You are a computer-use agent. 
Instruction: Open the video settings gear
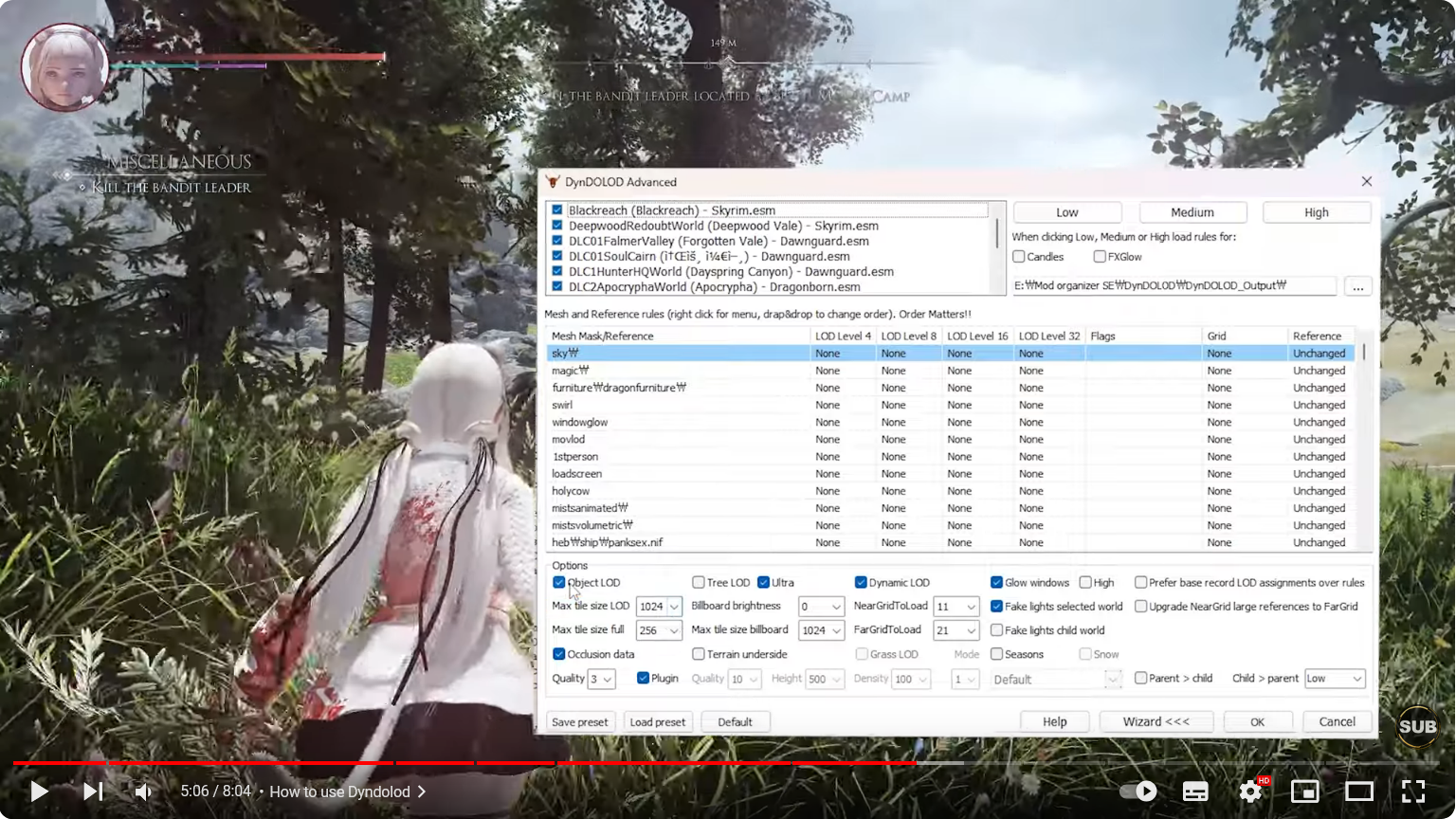1251,792
